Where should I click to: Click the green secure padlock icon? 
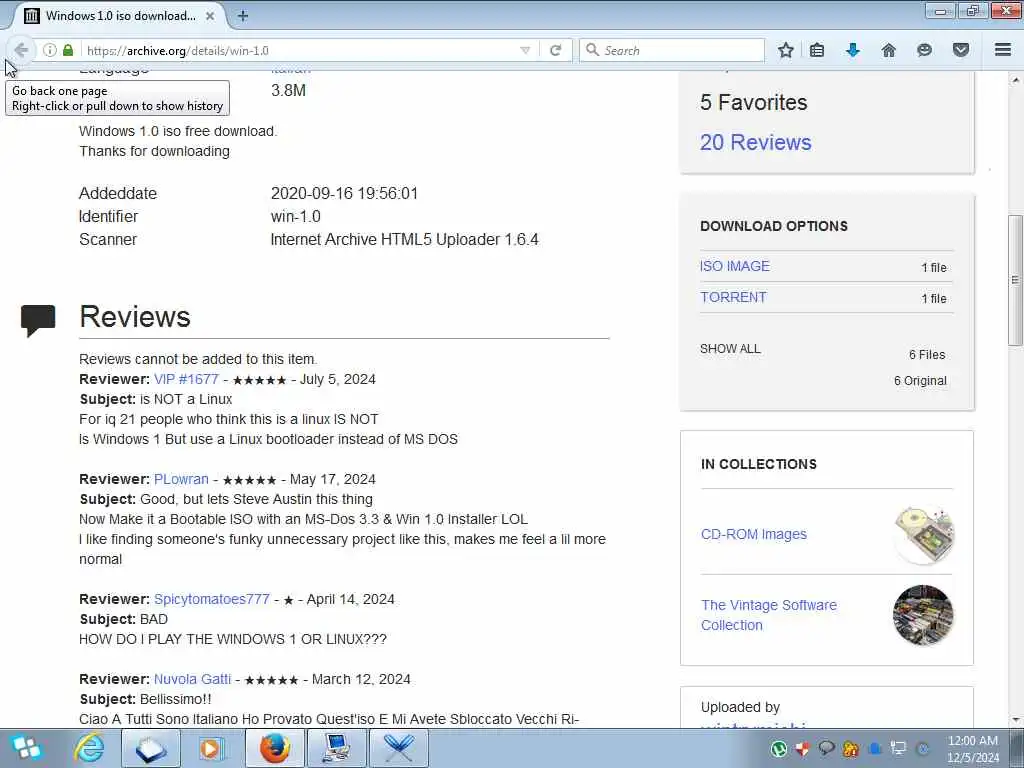click(x=68, y=50)
